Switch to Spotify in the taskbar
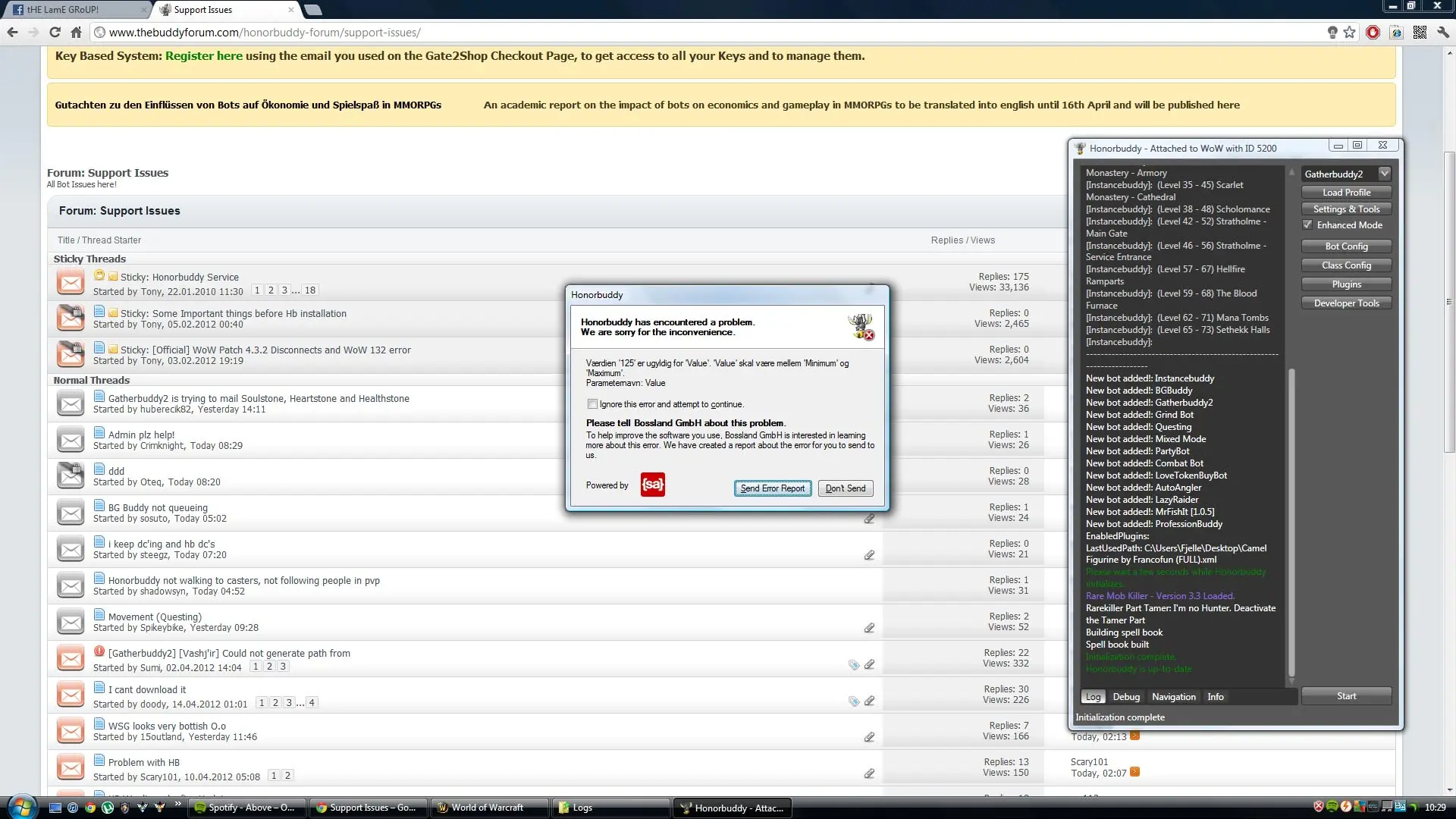The height and width of the screenshot is (819, 1456). [x=247, y=808]
